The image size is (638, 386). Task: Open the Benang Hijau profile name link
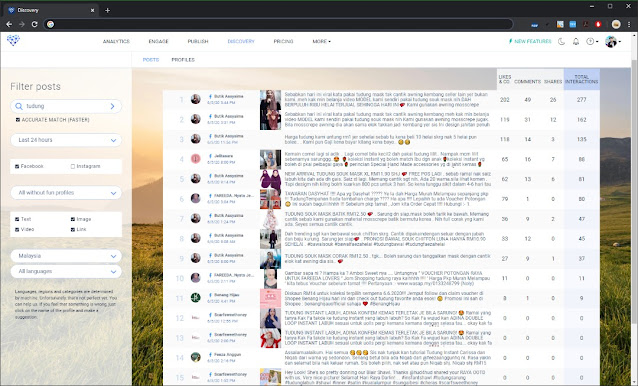[x=227, y=295]
